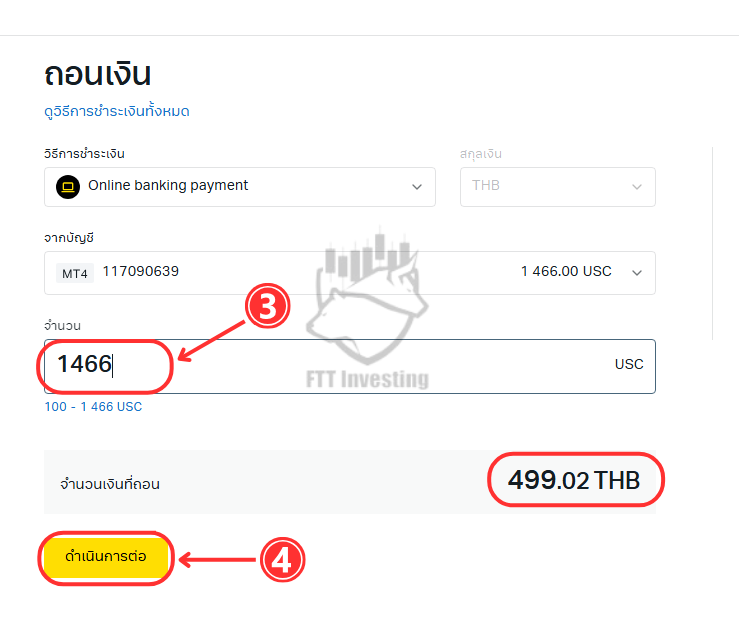Open the Online banking payment method selector
Screen dimensions: 739x639
(x=240, y=187)
